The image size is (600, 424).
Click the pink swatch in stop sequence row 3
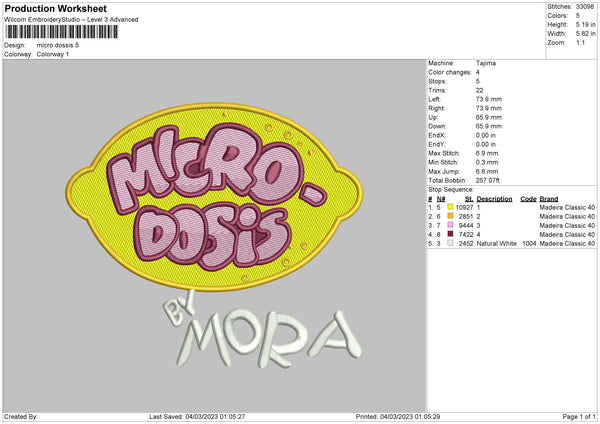coord(450,225)
